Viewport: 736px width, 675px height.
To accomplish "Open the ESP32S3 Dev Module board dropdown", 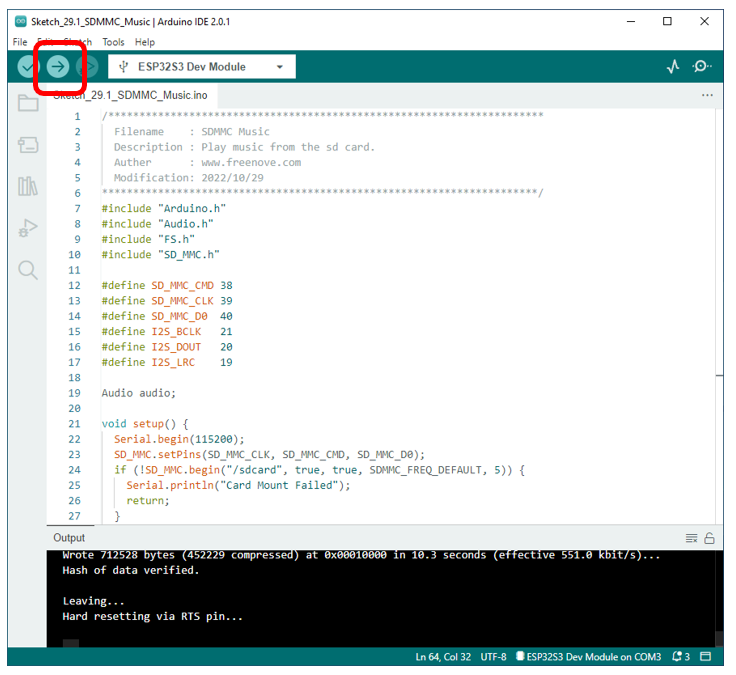I will (202, 67).
